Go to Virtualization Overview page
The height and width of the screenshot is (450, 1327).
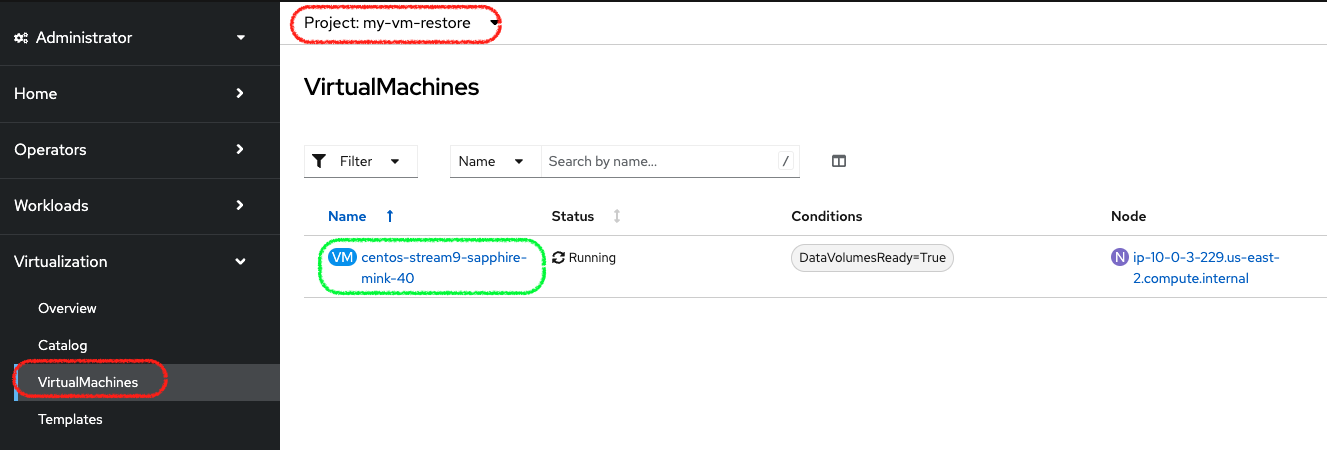pos(67,308)
